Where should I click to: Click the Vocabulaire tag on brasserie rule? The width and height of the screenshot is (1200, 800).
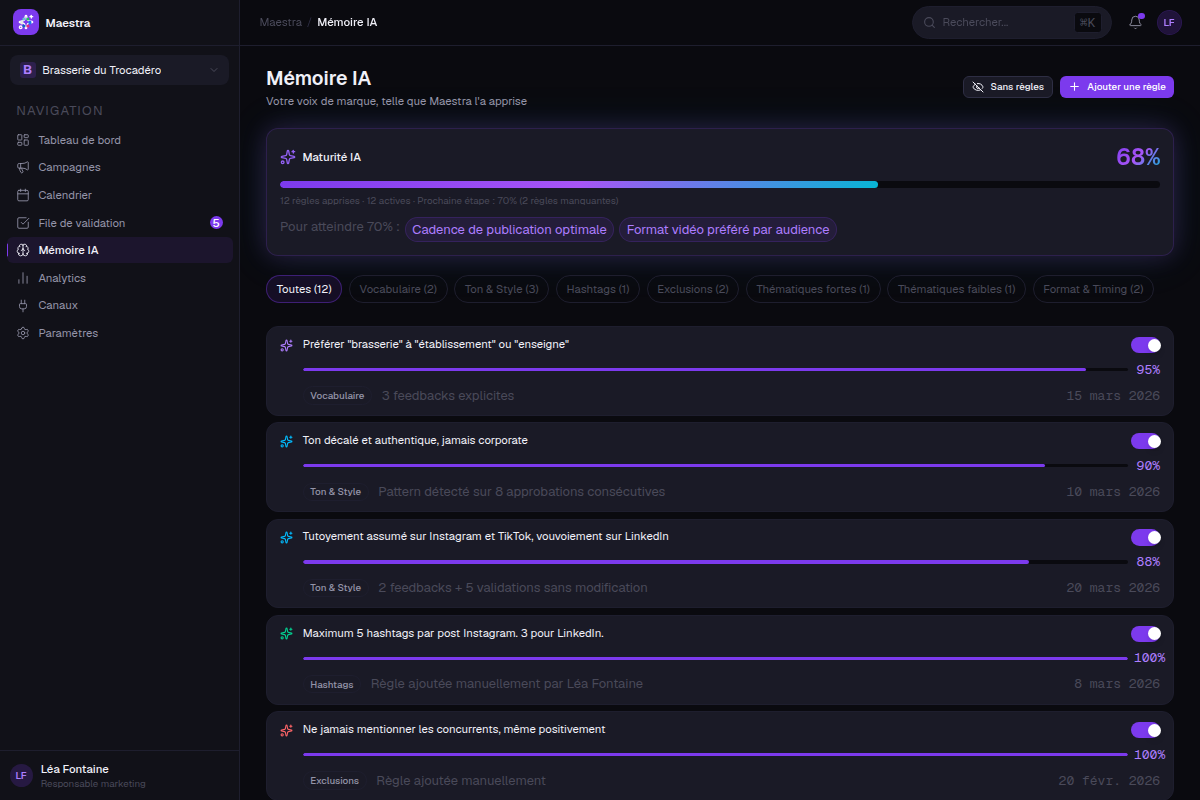tap(337, 396)
